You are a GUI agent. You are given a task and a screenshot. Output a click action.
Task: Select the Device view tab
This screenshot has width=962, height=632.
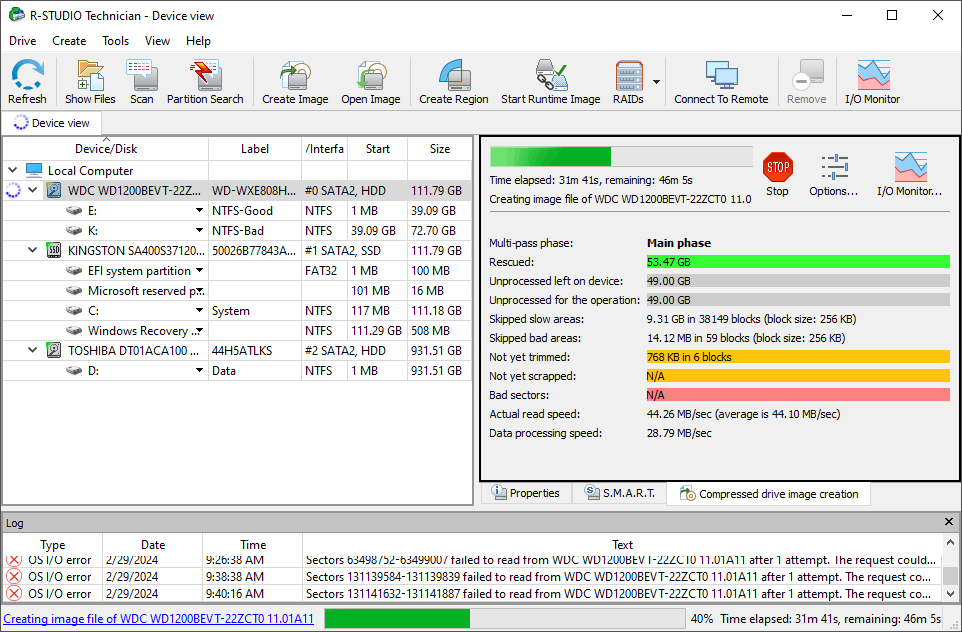coord(52,123)
